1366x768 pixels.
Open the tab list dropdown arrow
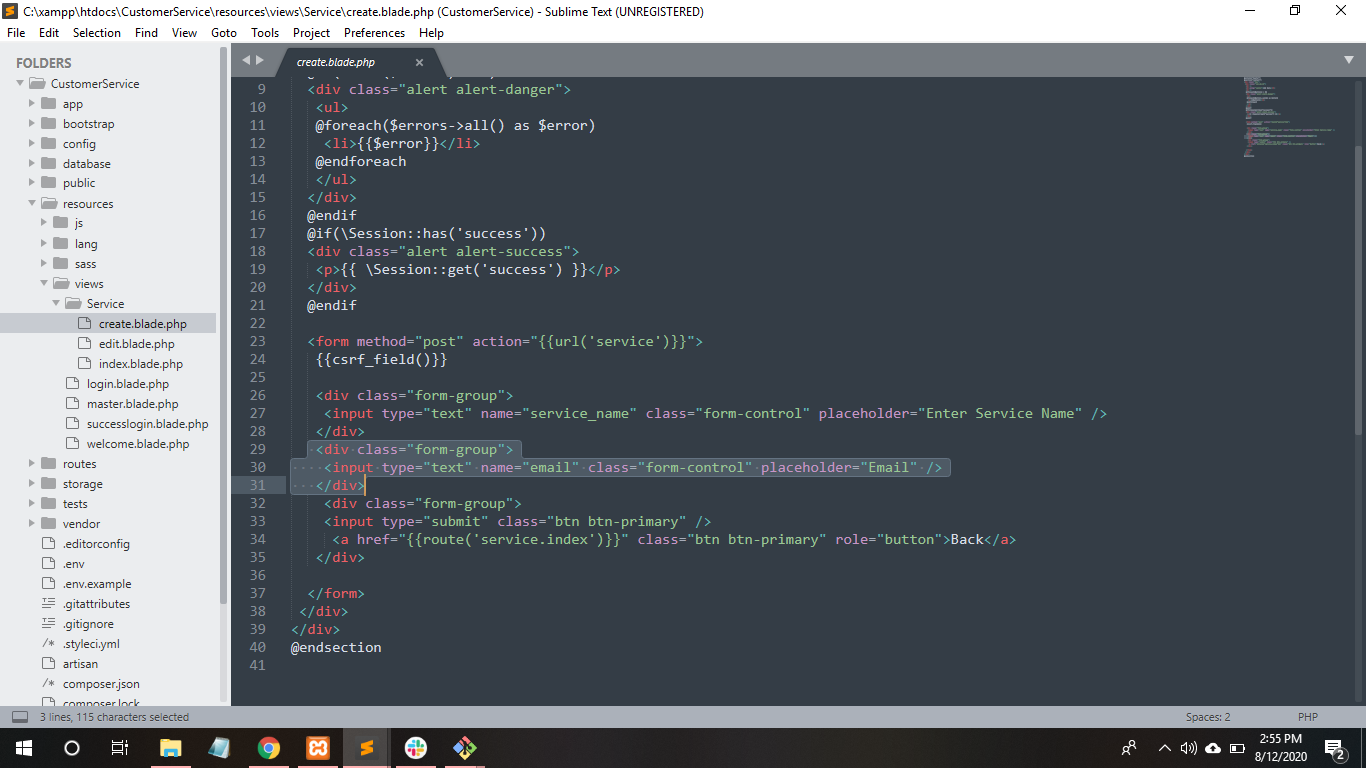(x=1348, y=61)
